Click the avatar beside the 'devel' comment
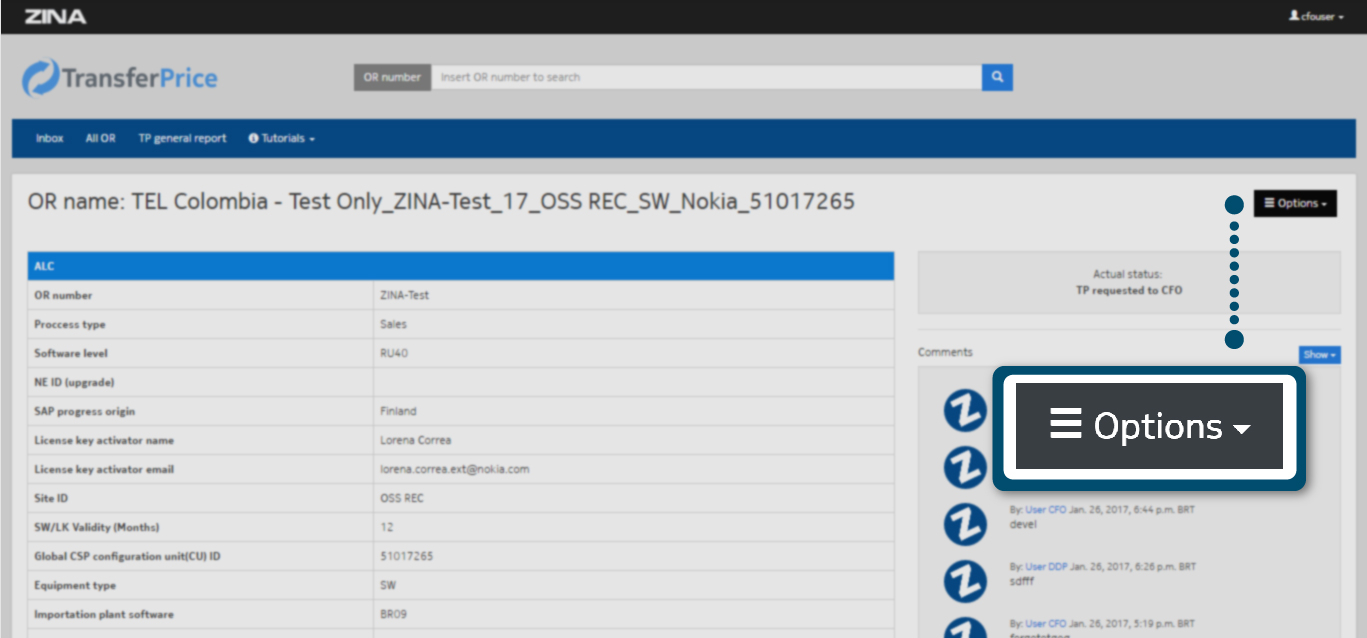The image size is (1367, 638). coord(965,524)
